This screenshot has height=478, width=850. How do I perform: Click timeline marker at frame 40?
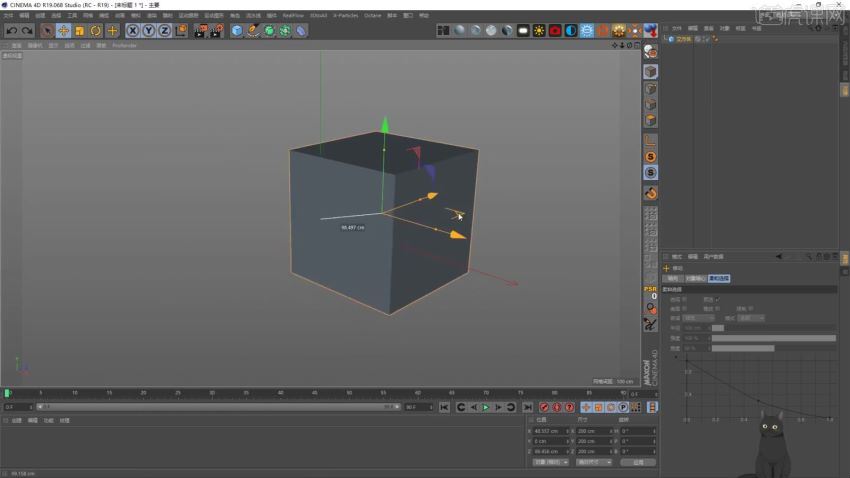pyautogui.click(x=280, y=393)
